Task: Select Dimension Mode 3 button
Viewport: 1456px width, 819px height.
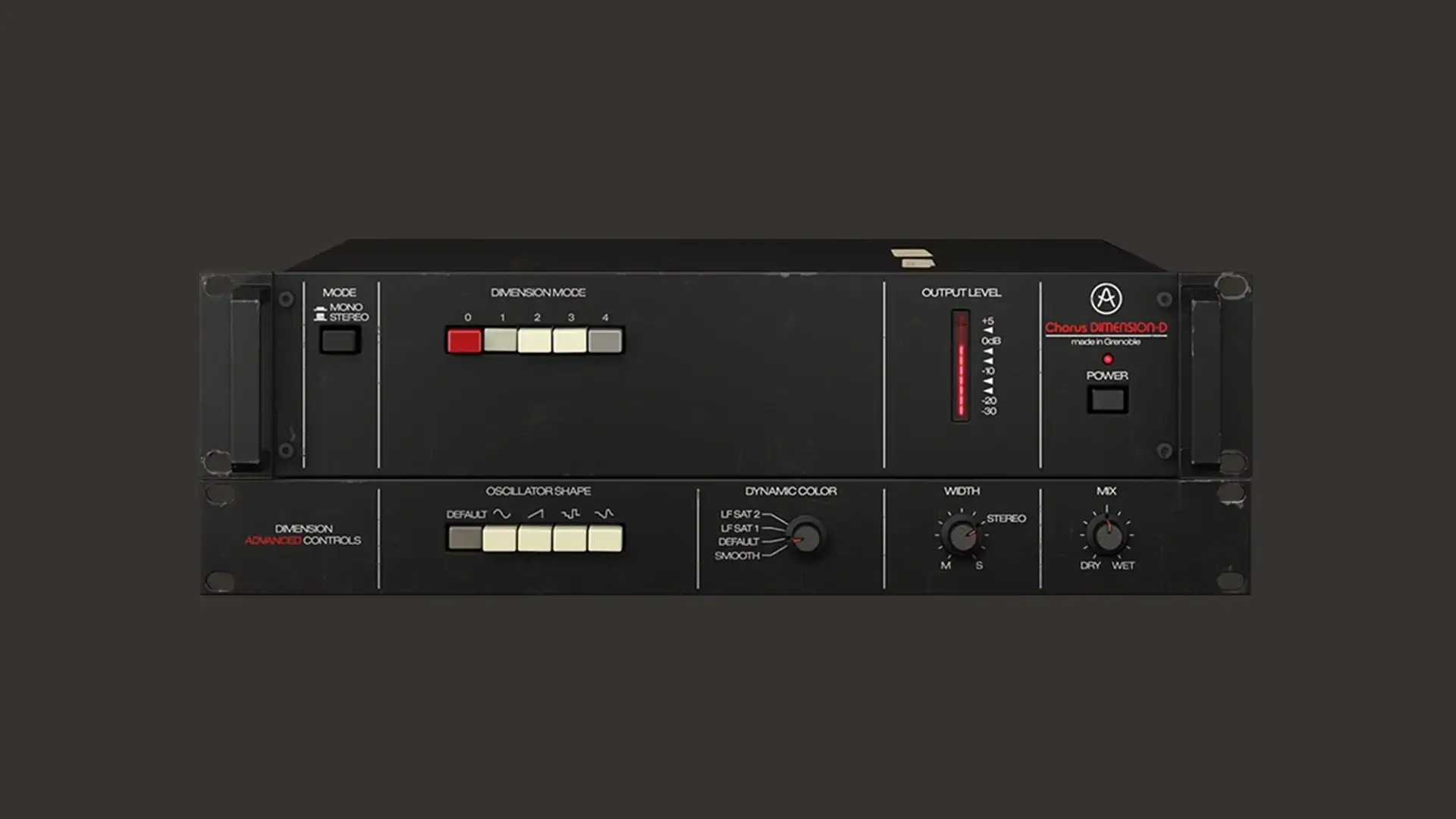Action: pyautogui.click(x=570, y=340)
